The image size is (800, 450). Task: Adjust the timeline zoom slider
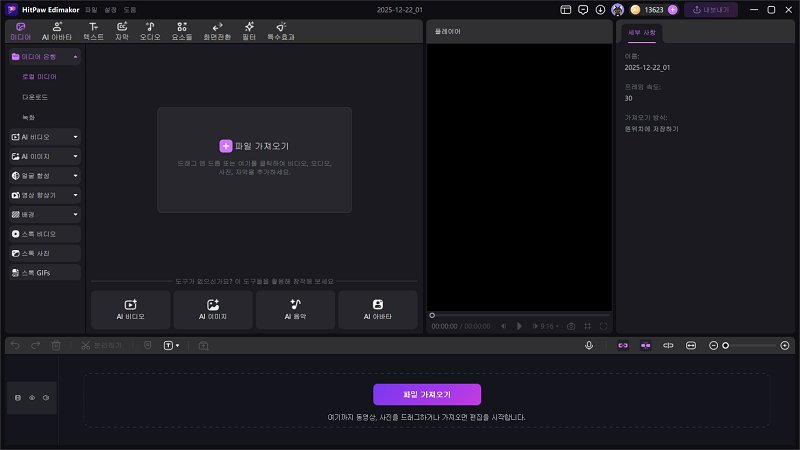[749, 345]
